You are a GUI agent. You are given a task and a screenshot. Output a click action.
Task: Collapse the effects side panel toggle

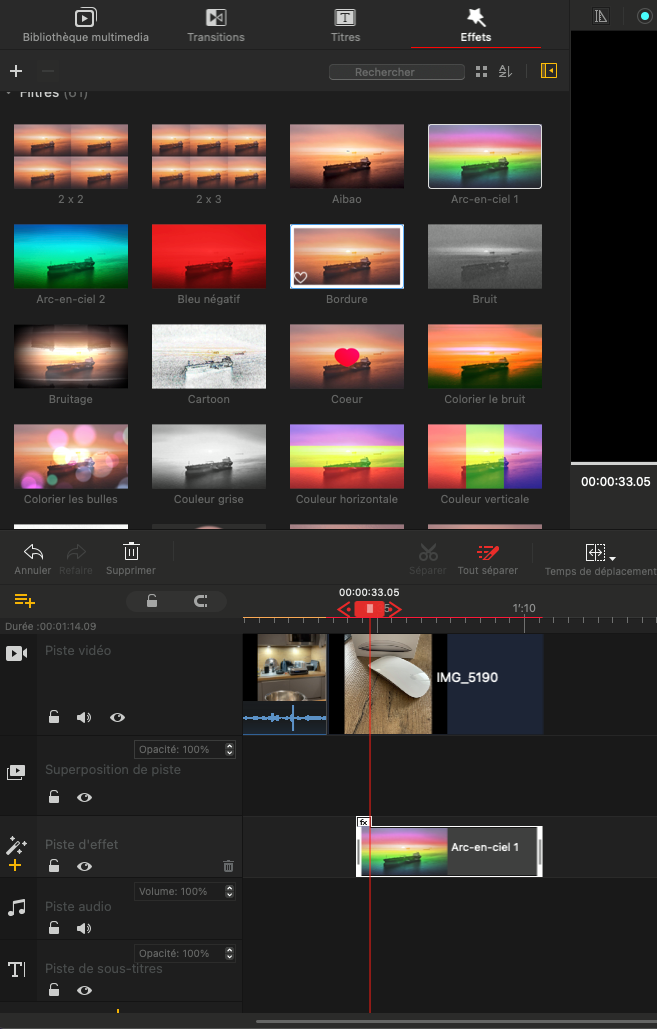coord(549,70)
